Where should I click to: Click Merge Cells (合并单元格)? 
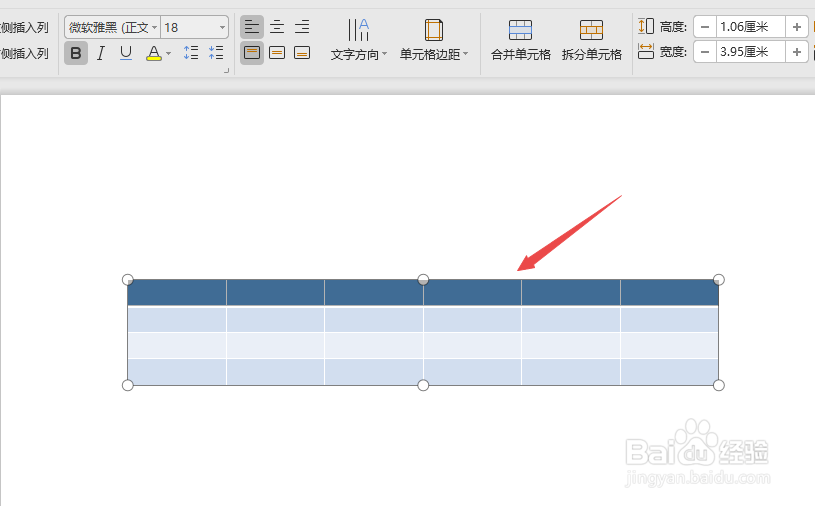pos(521,39)
